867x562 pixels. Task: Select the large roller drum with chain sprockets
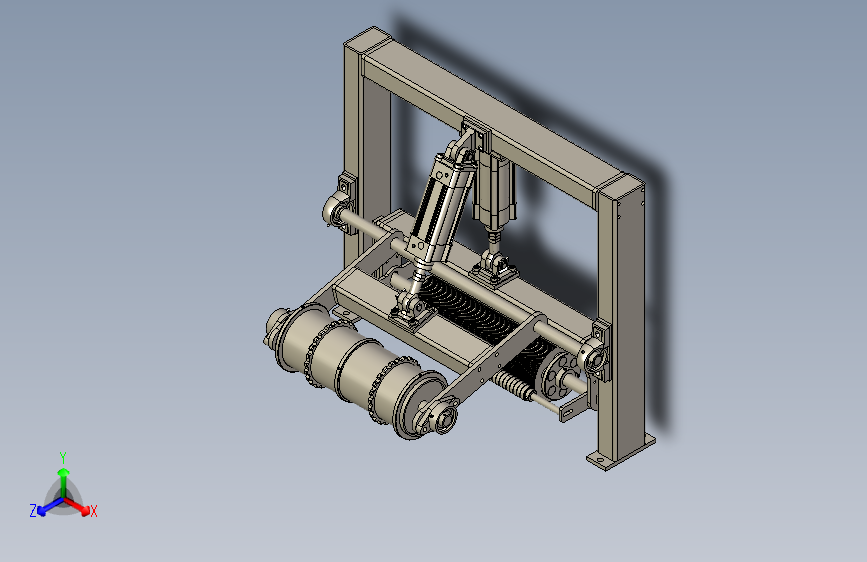coord(357,372)
